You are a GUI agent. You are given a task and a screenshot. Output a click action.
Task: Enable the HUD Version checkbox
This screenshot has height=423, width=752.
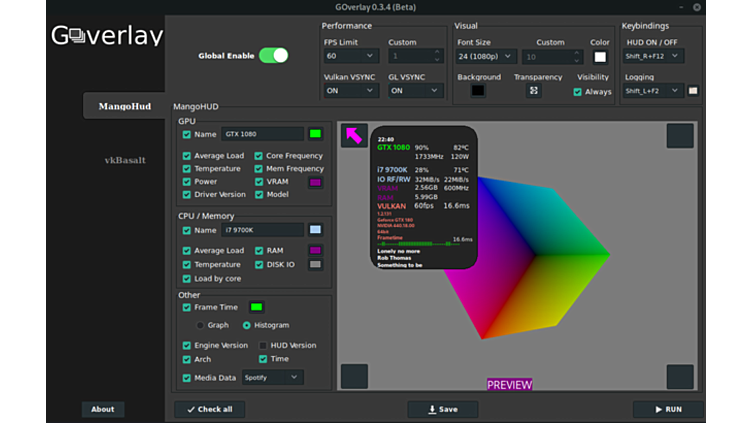[263, 346]
